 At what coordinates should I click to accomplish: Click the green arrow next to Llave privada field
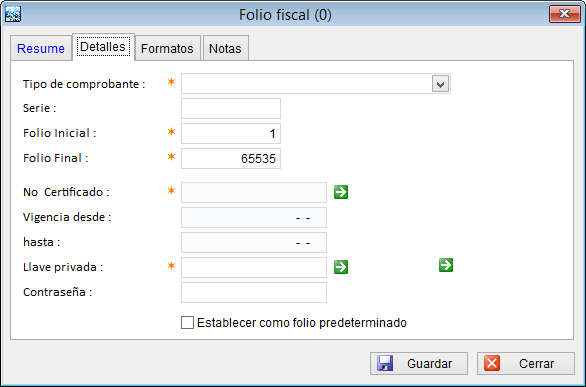[x=341, y=267]
